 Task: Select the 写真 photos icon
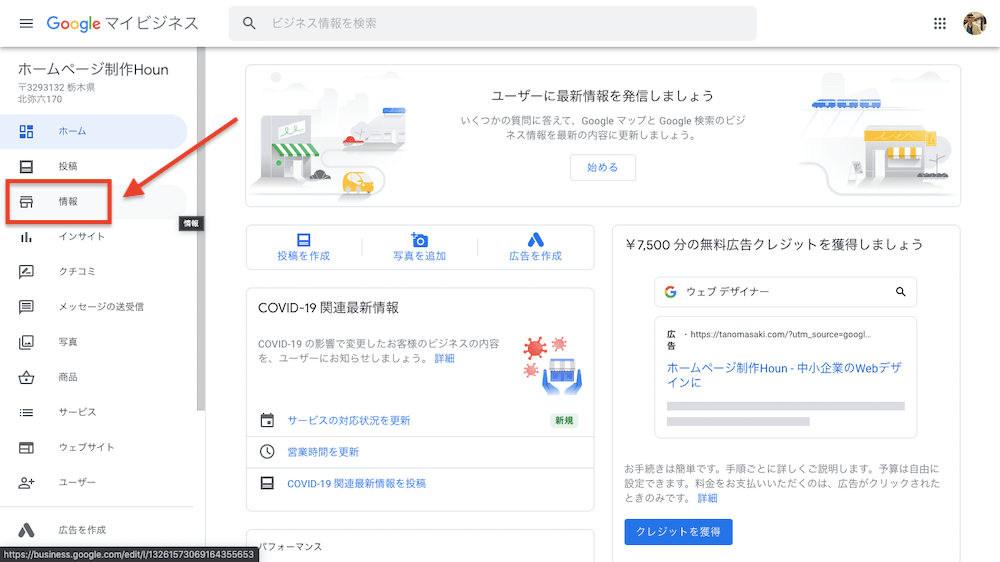click(x=26, y=342)
